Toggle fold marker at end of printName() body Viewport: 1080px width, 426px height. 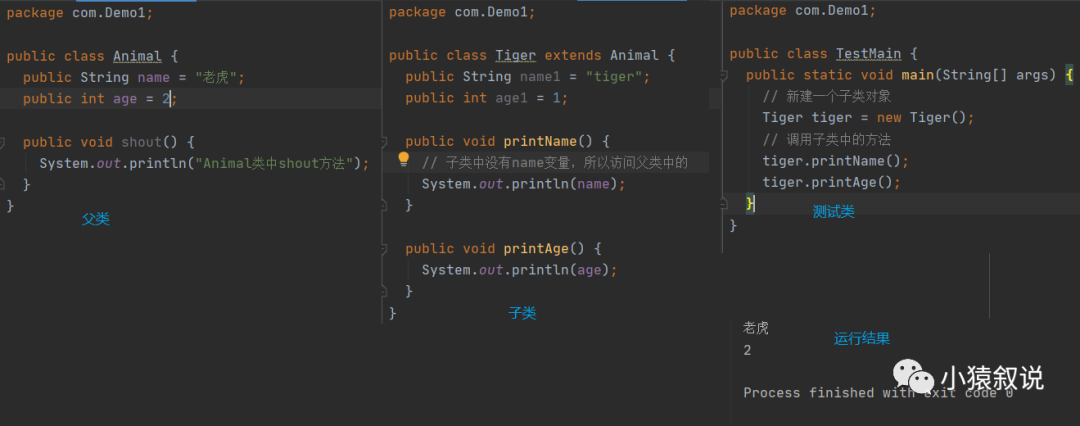[x=384, y=205]
